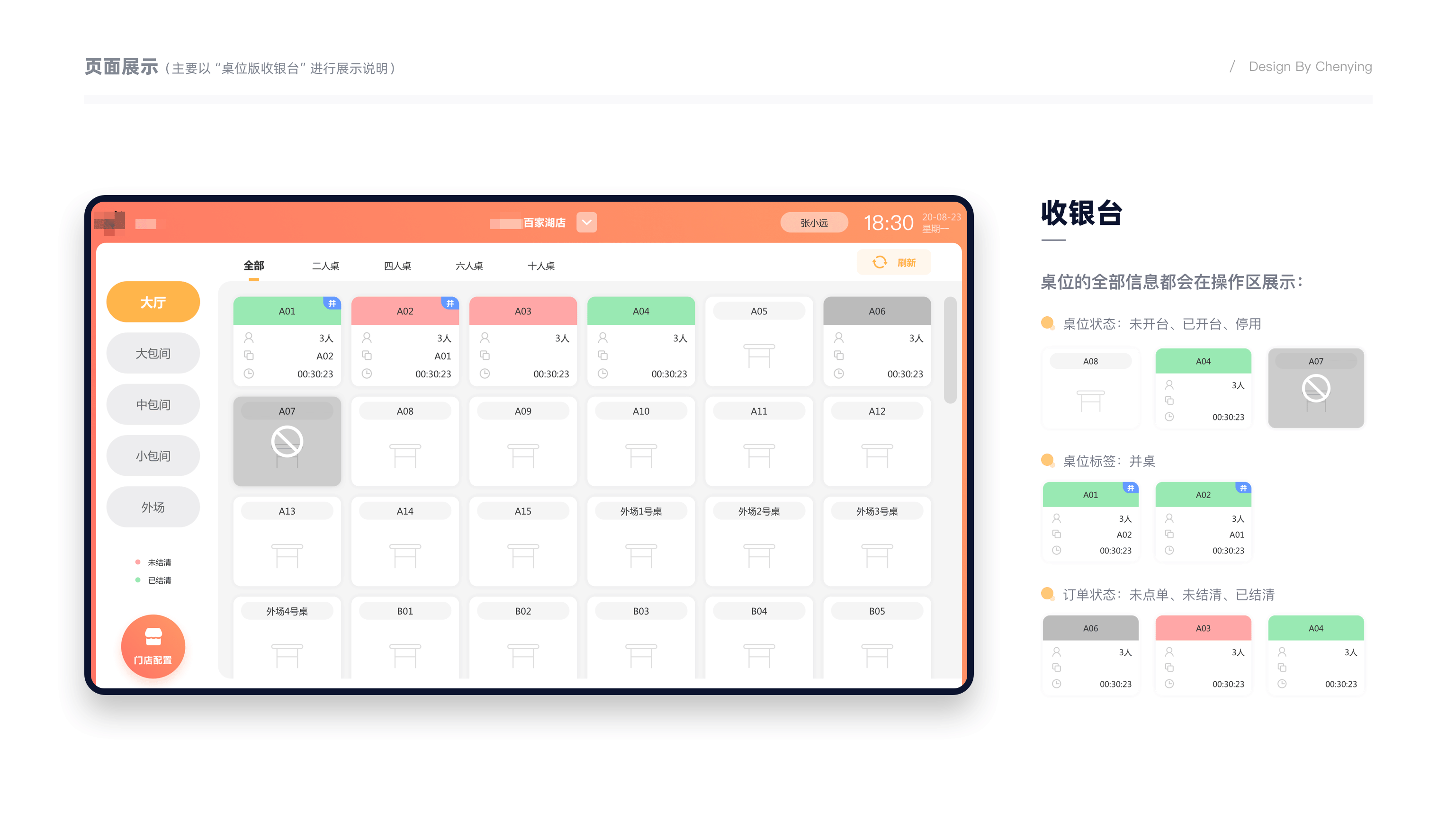Select empty table A11
1456x820 pixels.
[759, 441]
